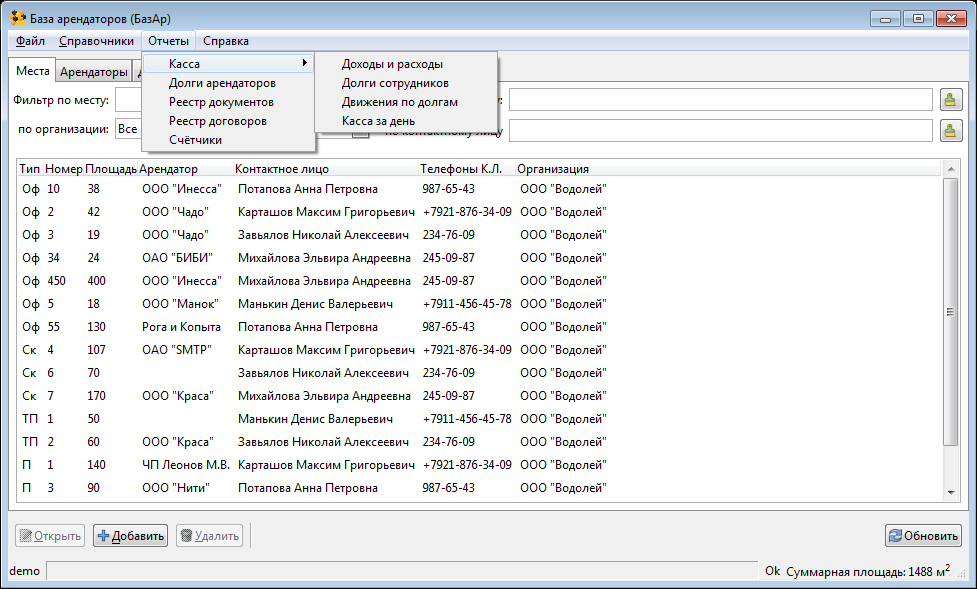Click the Открыть button
The image size is (977, 589).
tap(50, 536)
